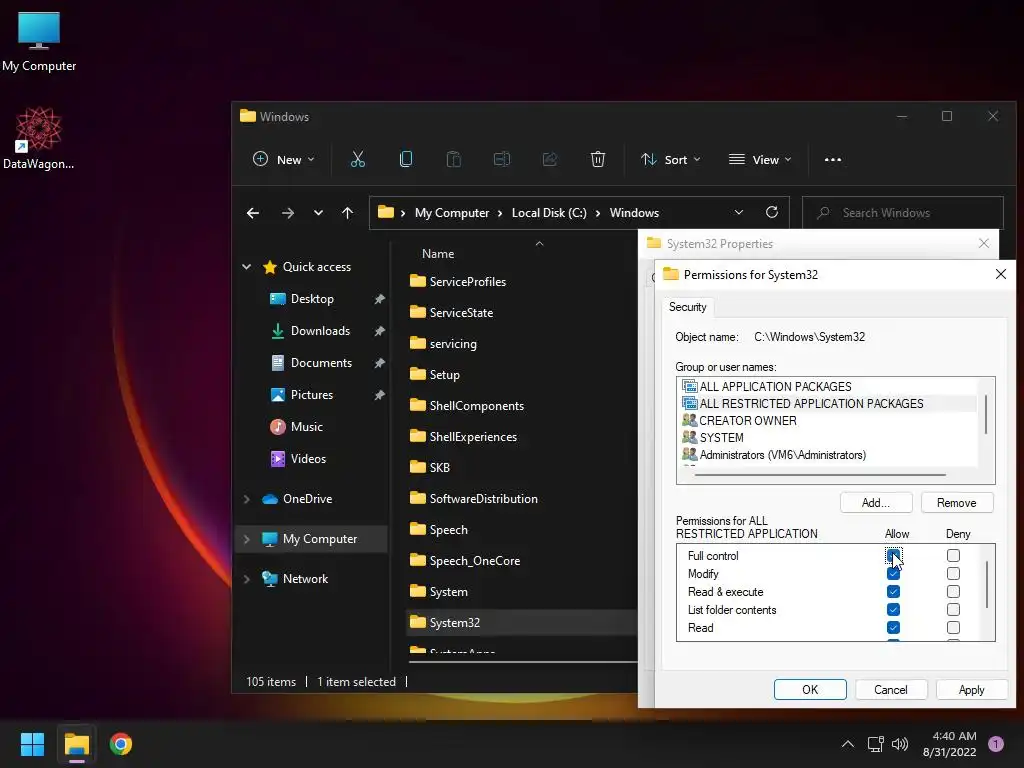
Task: Switch to the Security tab
Action: click(688, 307)
